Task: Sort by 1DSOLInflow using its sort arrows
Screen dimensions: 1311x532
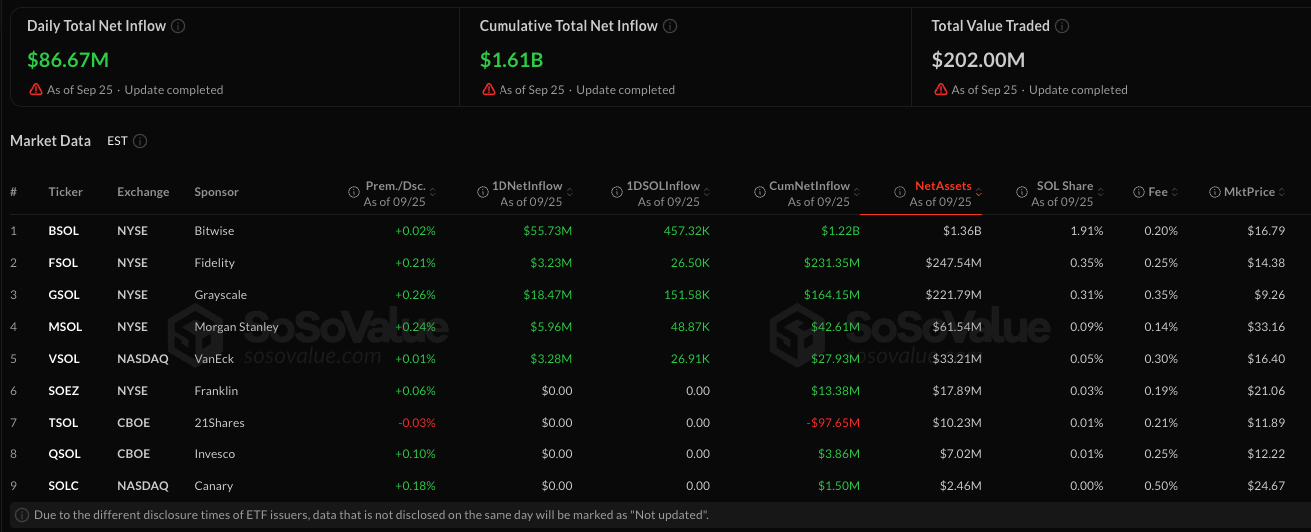Action: click(706, 193)
